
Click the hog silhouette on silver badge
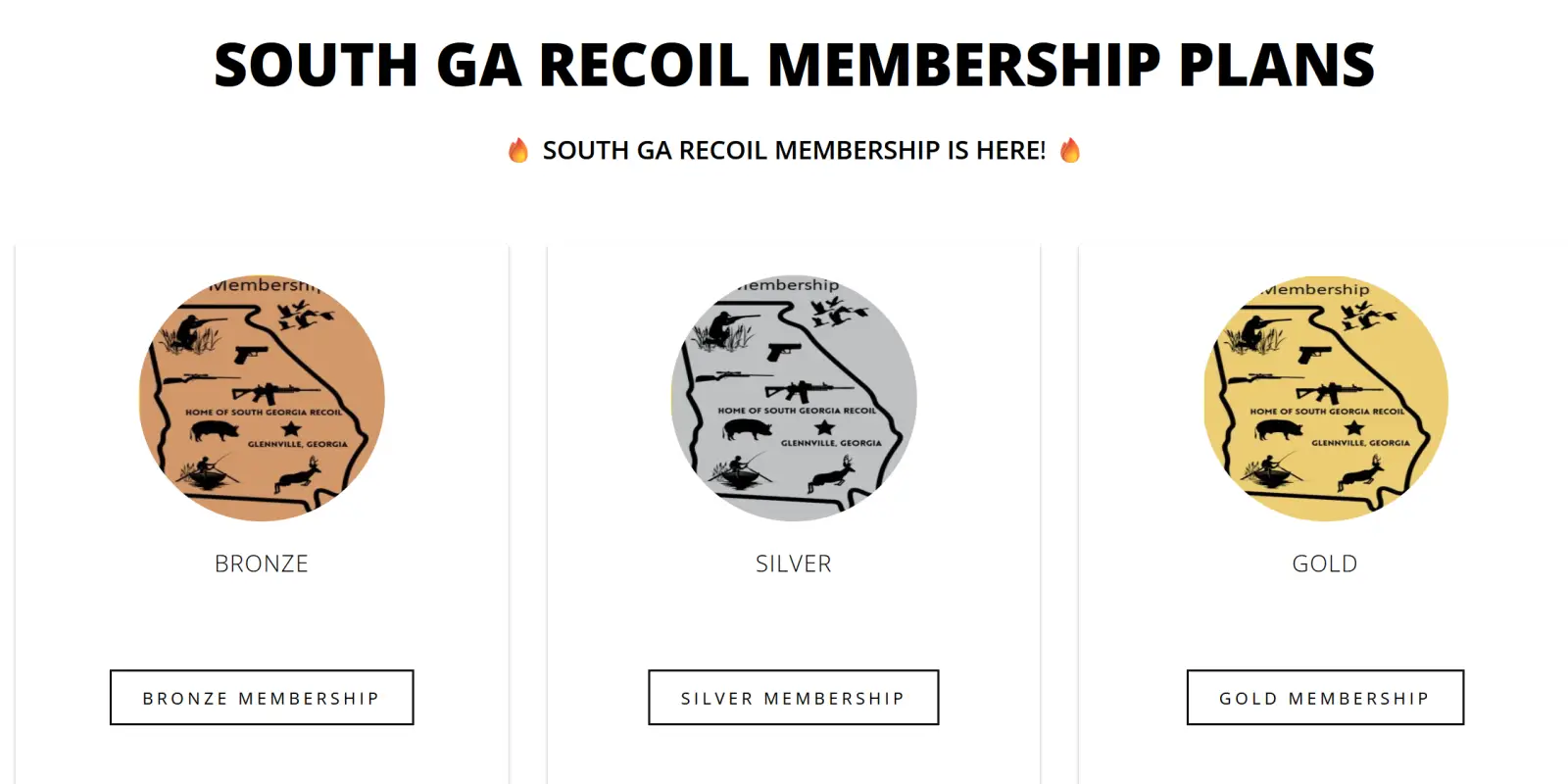pos(747,429)
